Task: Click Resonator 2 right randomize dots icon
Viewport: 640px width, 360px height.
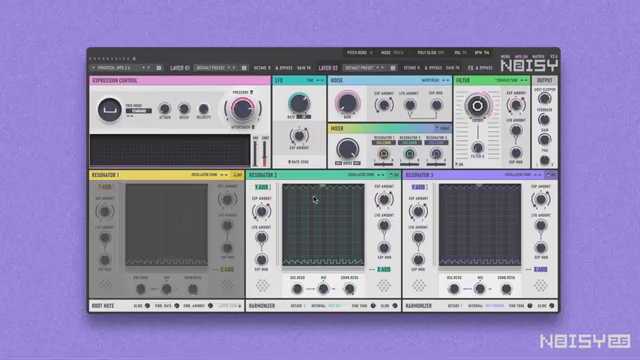Action: click(x=384, y=285)
